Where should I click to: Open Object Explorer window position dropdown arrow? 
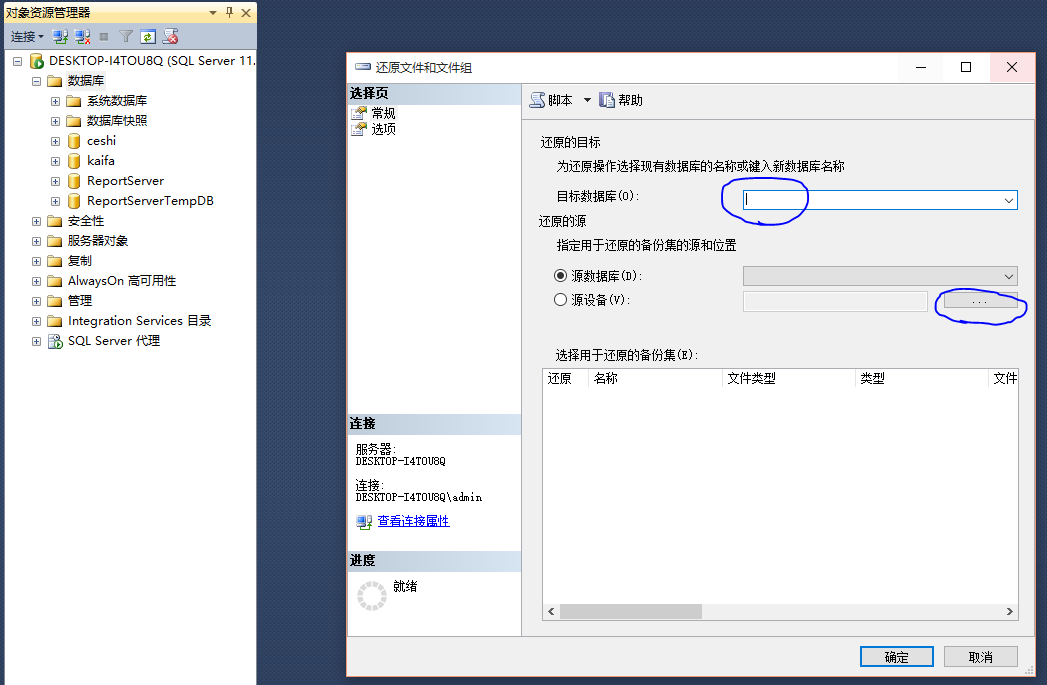[212, 13]
